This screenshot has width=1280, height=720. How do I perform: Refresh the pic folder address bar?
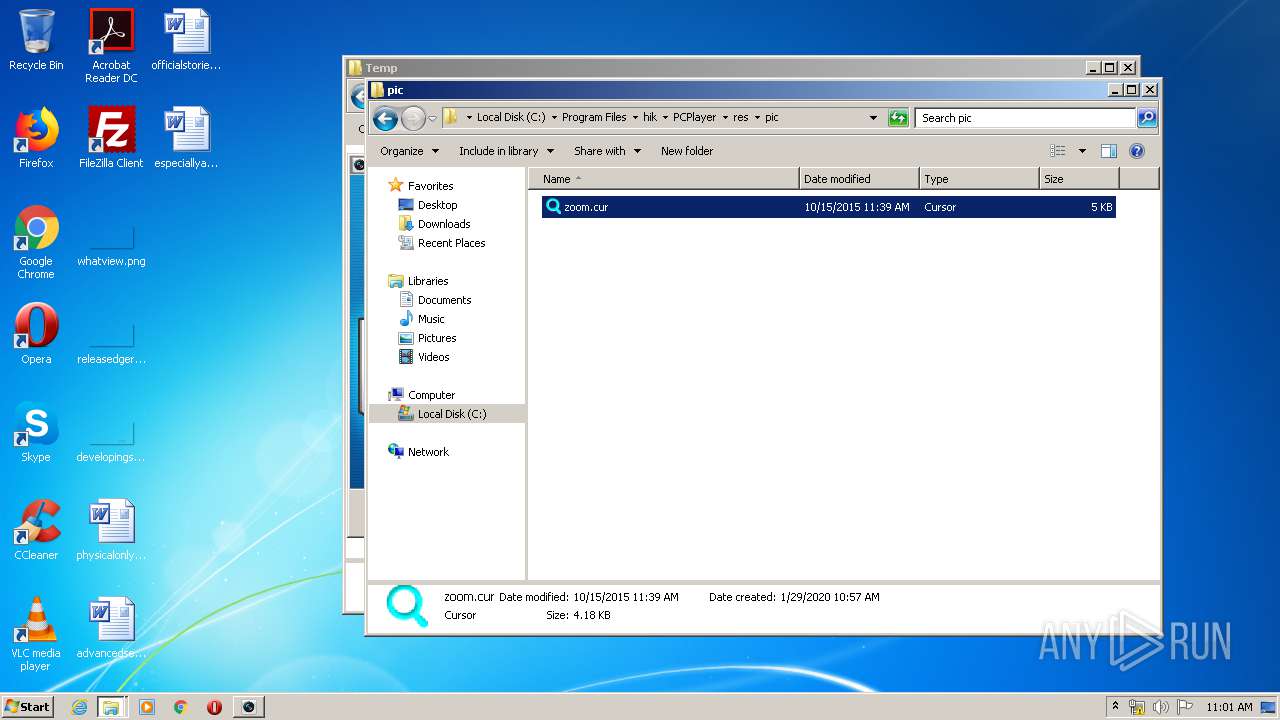[898, 118]
